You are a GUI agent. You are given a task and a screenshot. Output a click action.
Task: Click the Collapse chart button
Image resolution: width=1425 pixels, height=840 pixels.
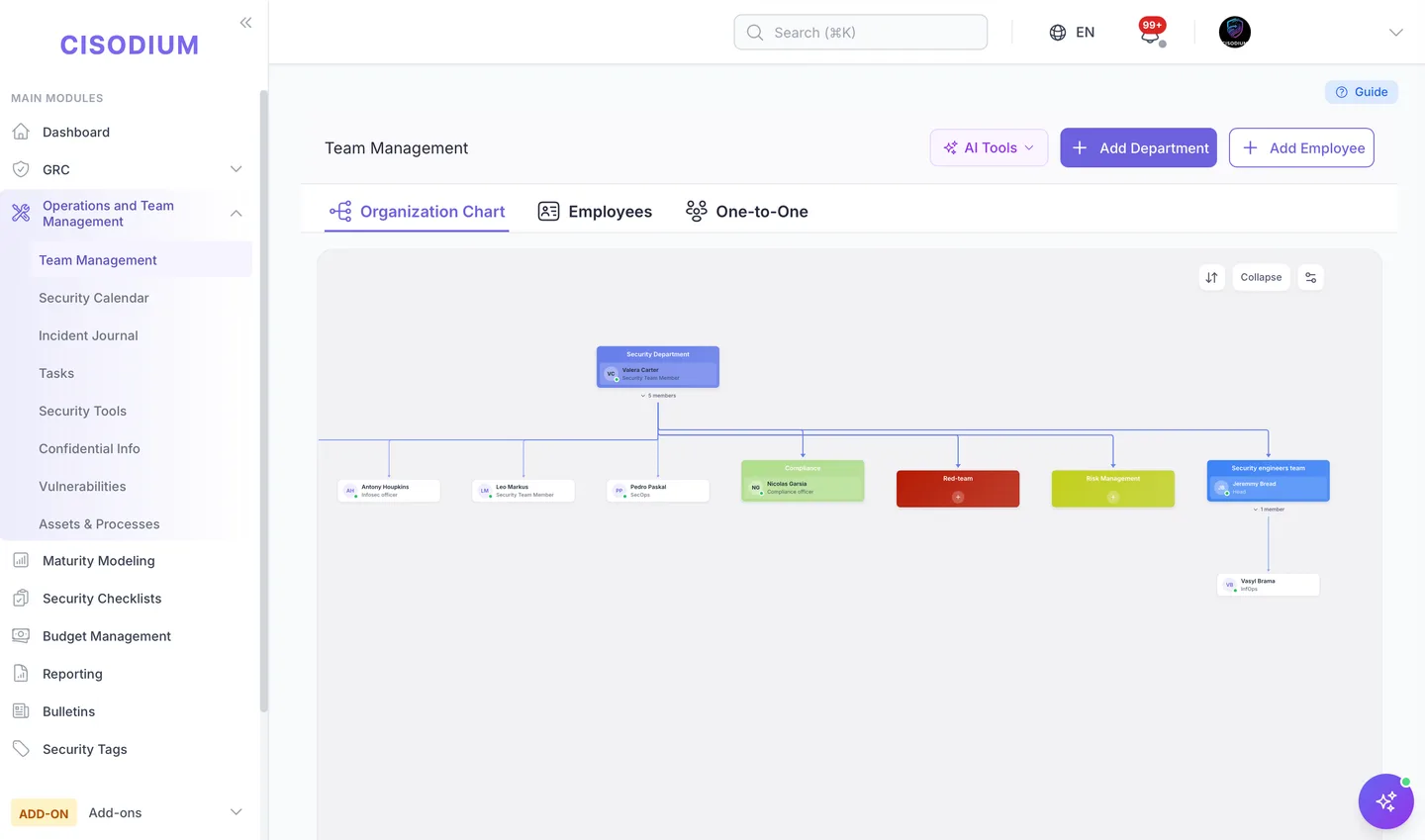pyautogui.click(x=1261, y=278)
